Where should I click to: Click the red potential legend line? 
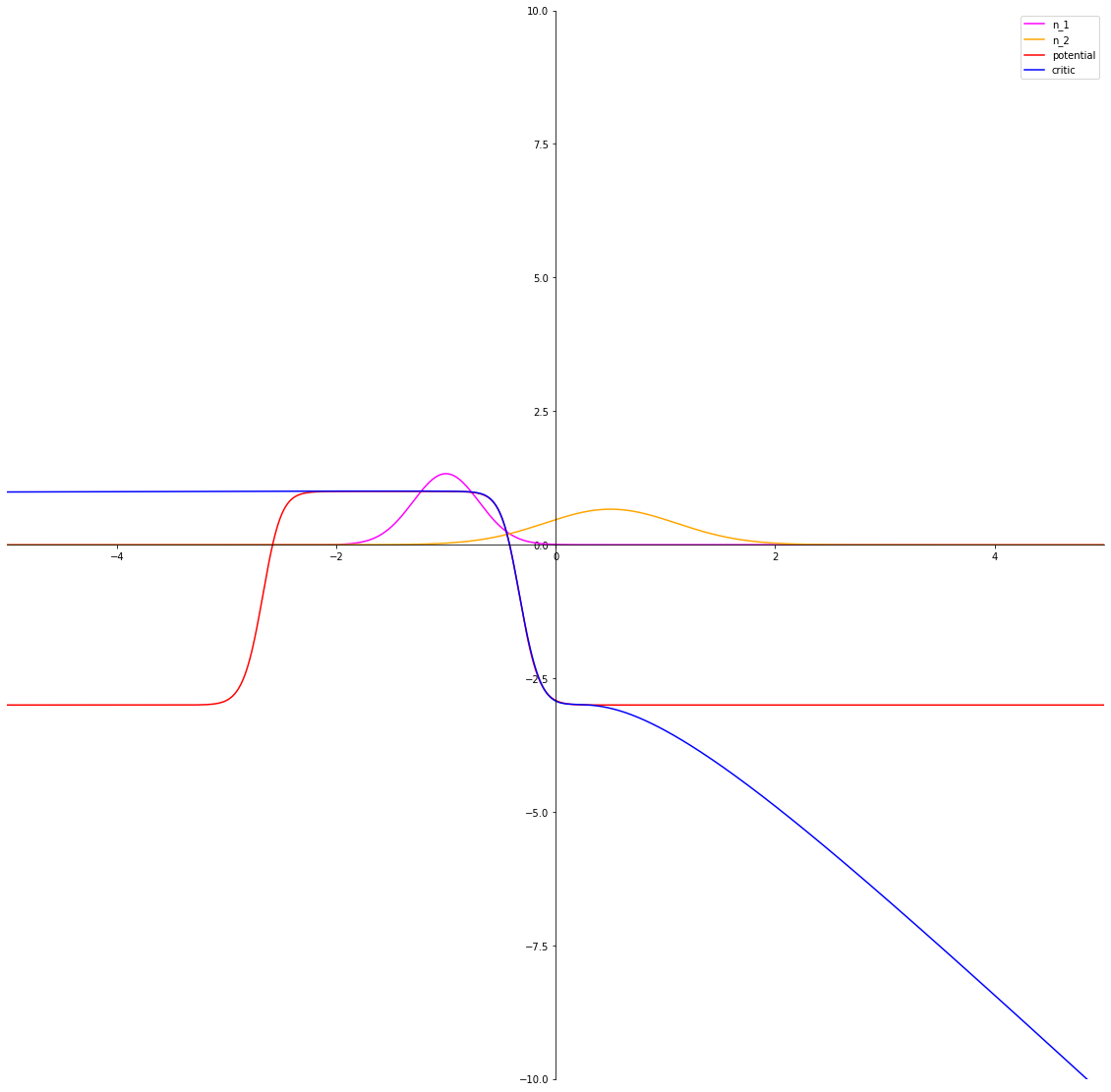pyautogui.click(x=1034, y=54)
